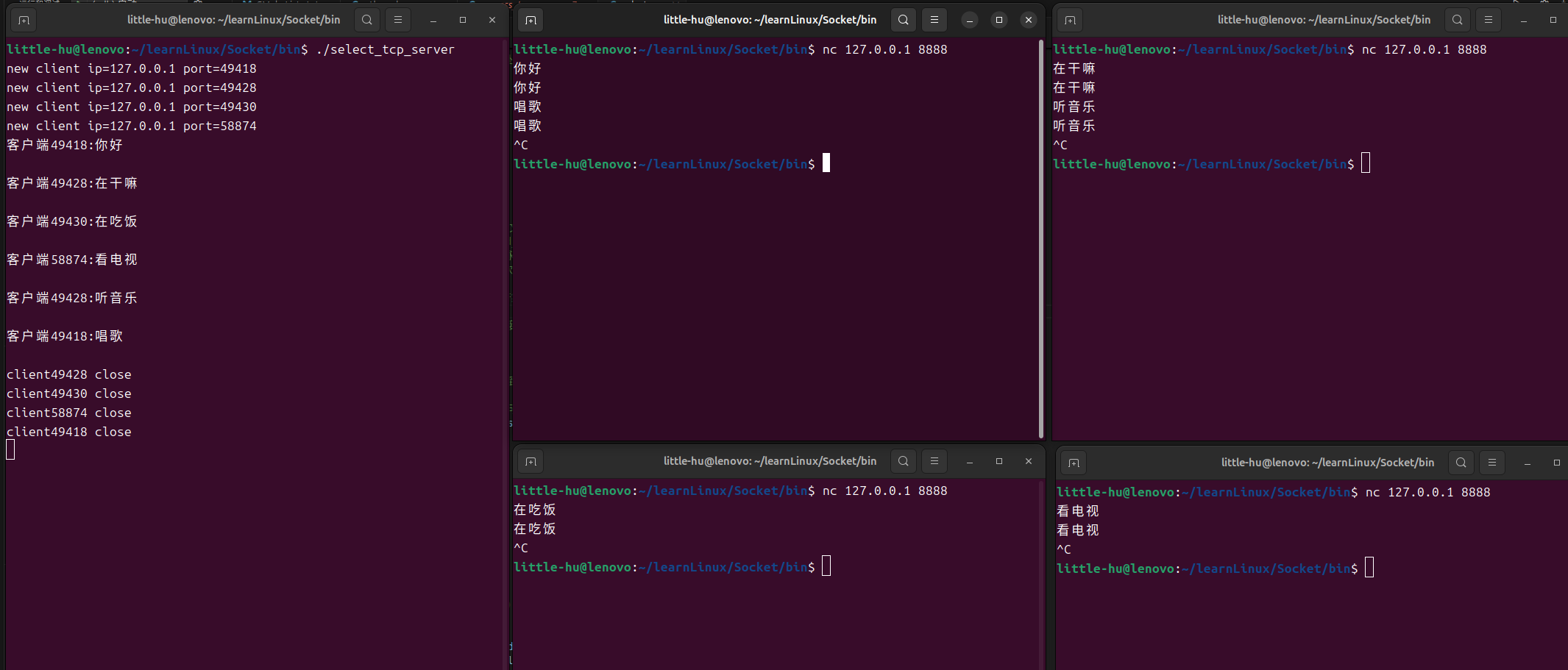Close the select_tcp_server terminal window
The image size is (1568, 670).
492,20
